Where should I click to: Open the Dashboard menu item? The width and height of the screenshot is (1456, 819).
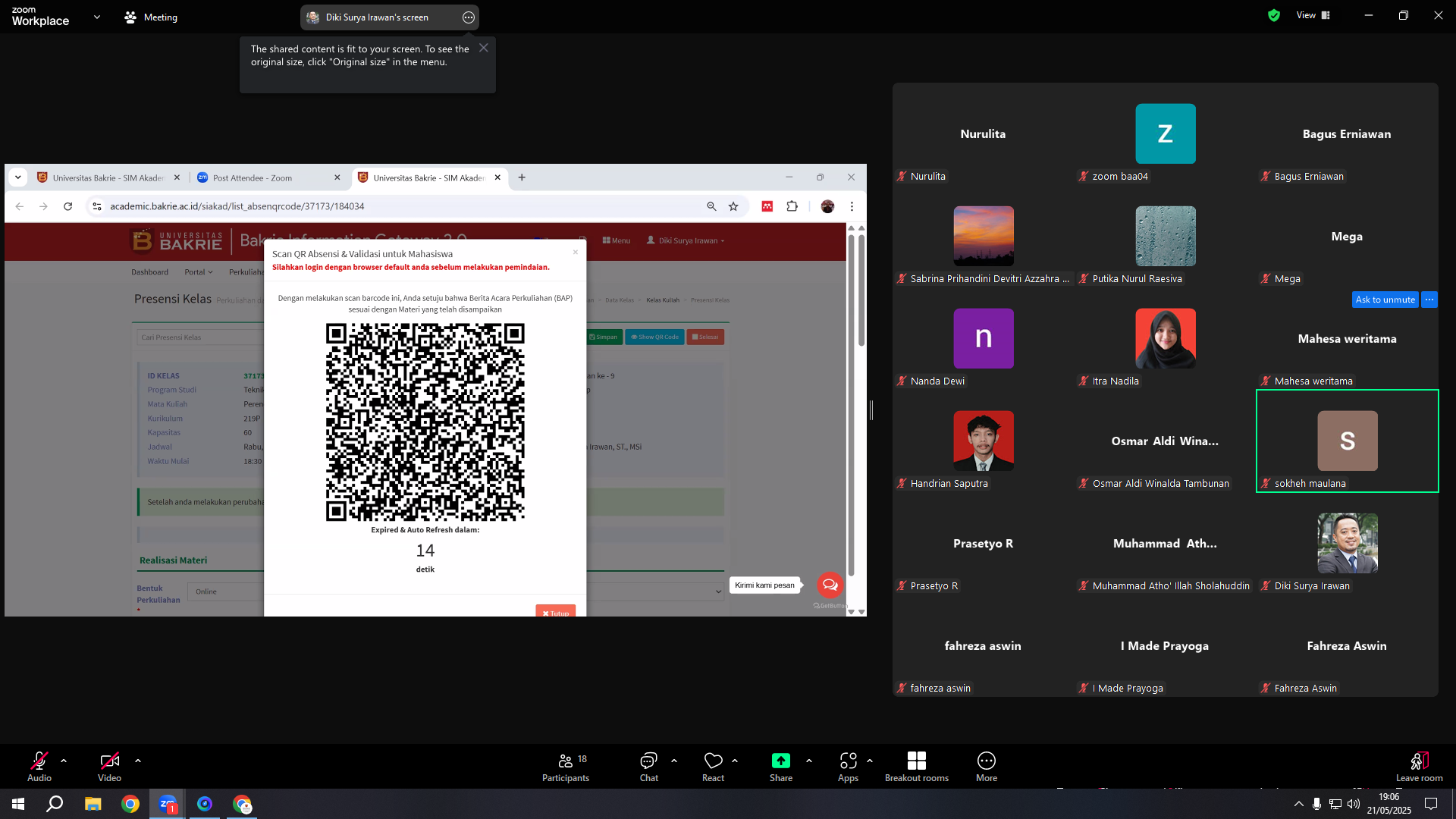[x=150, y=272]
